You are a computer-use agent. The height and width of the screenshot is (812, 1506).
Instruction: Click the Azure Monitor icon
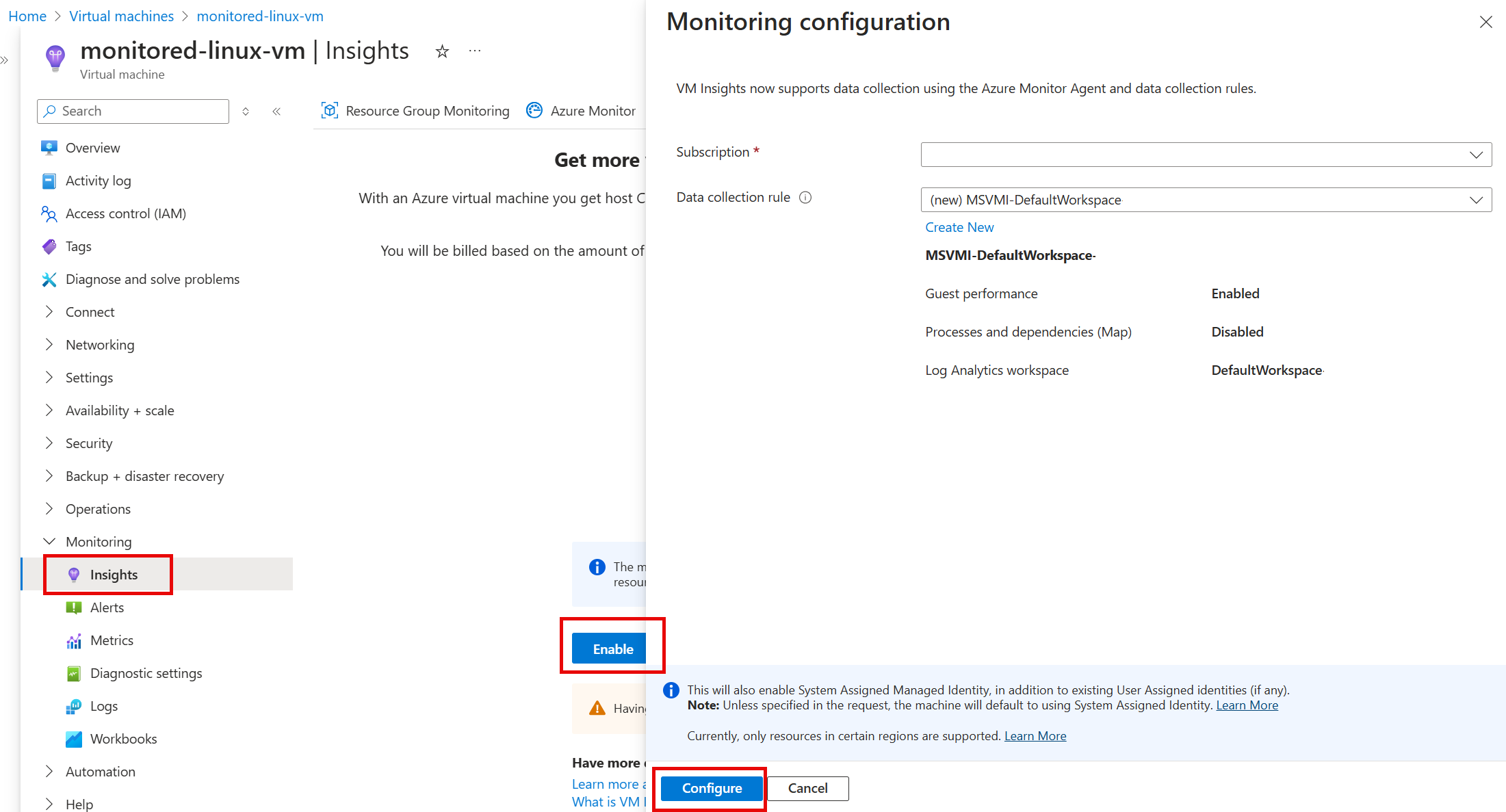click(534, 110)
